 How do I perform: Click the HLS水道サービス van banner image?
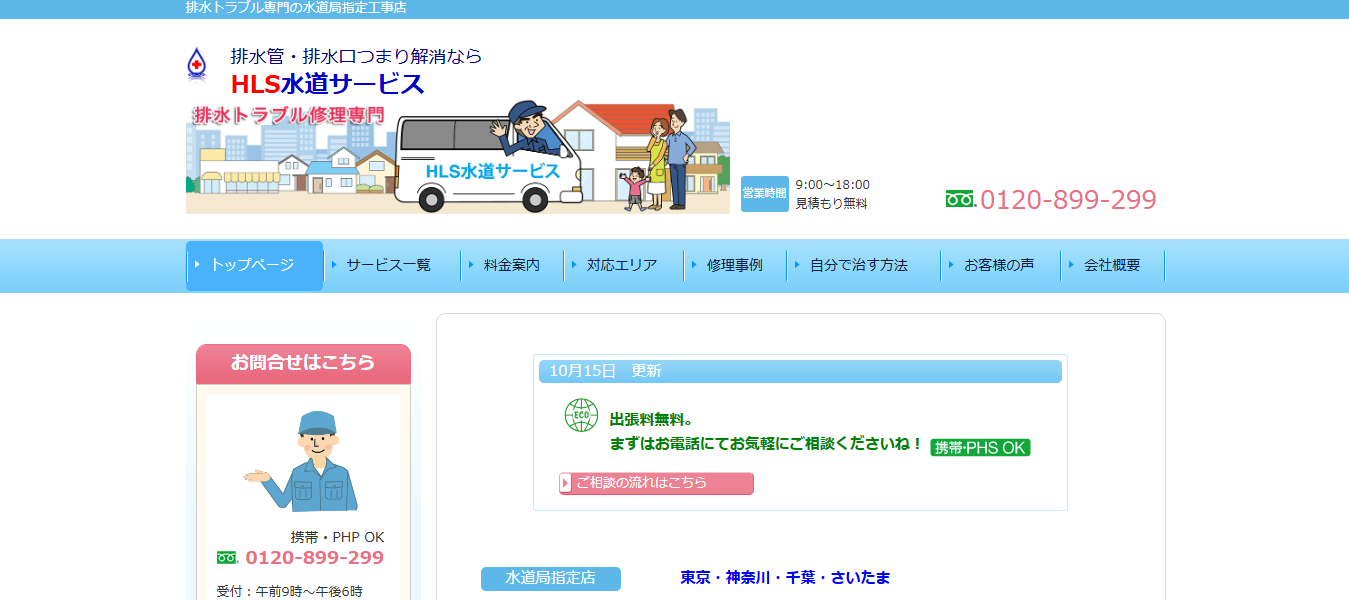[457, 157]
